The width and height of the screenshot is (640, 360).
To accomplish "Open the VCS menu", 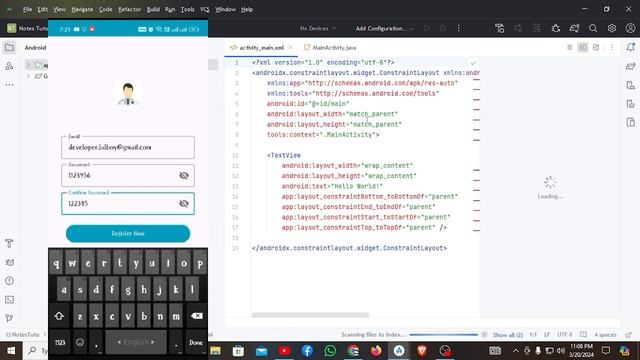I will click(204, 9).
